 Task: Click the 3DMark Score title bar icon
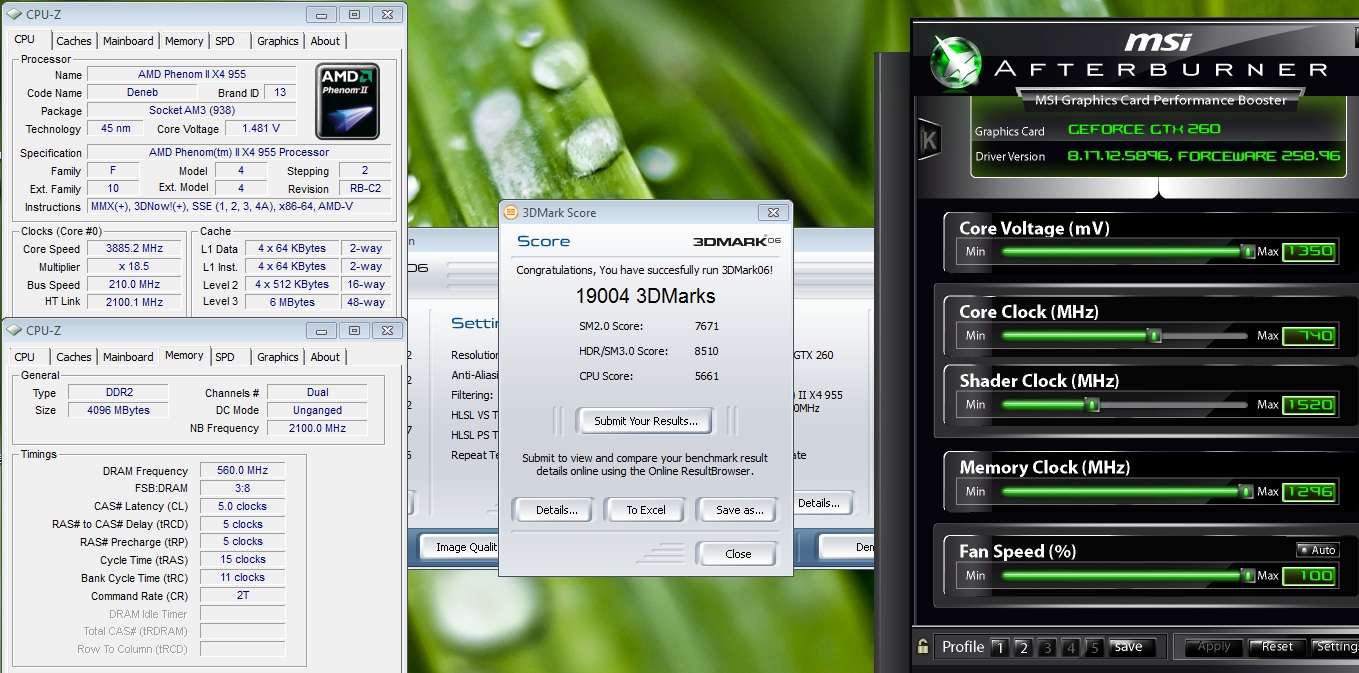pyautogui.click(x=511, y=212)
